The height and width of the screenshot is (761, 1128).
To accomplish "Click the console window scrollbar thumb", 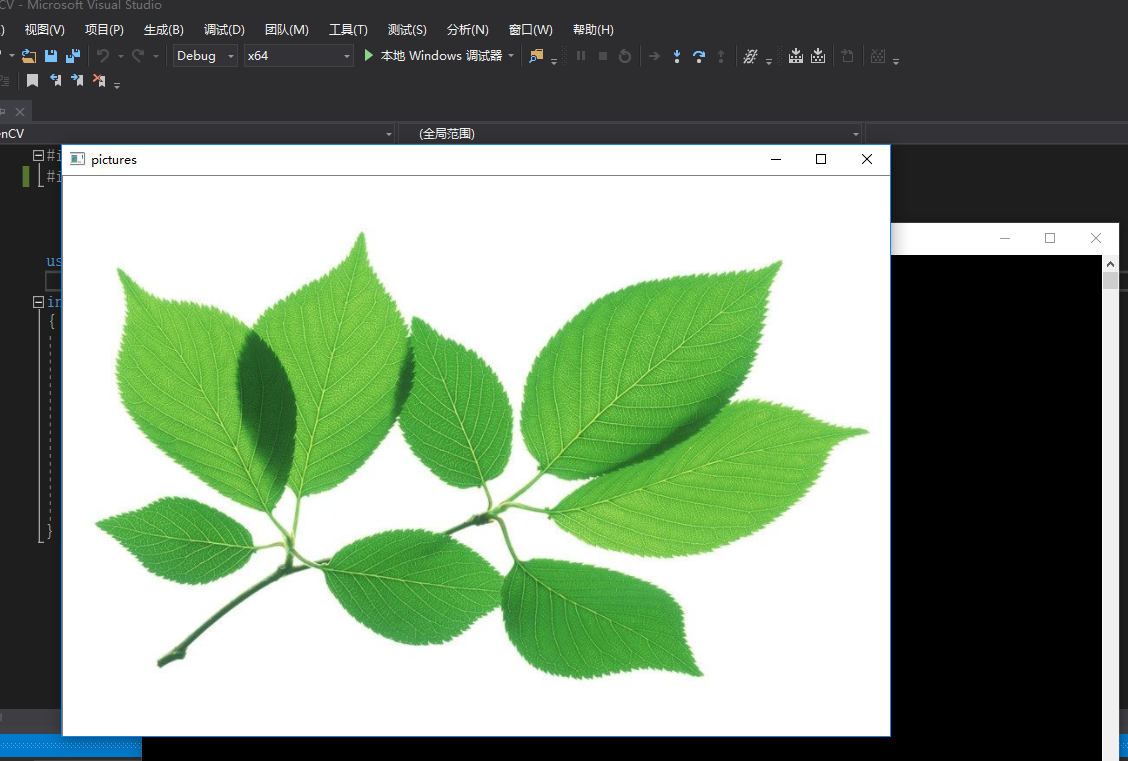I will [1110, 281].
